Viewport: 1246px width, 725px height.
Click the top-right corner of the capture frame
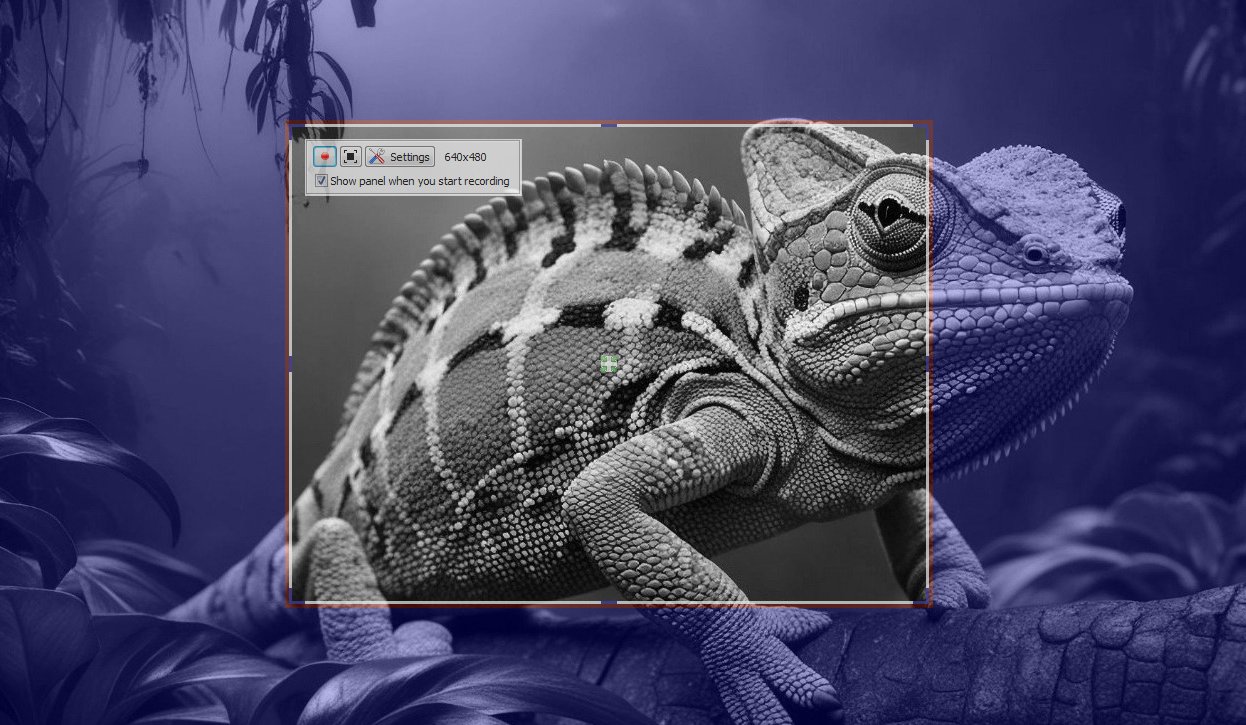point(929,125)
